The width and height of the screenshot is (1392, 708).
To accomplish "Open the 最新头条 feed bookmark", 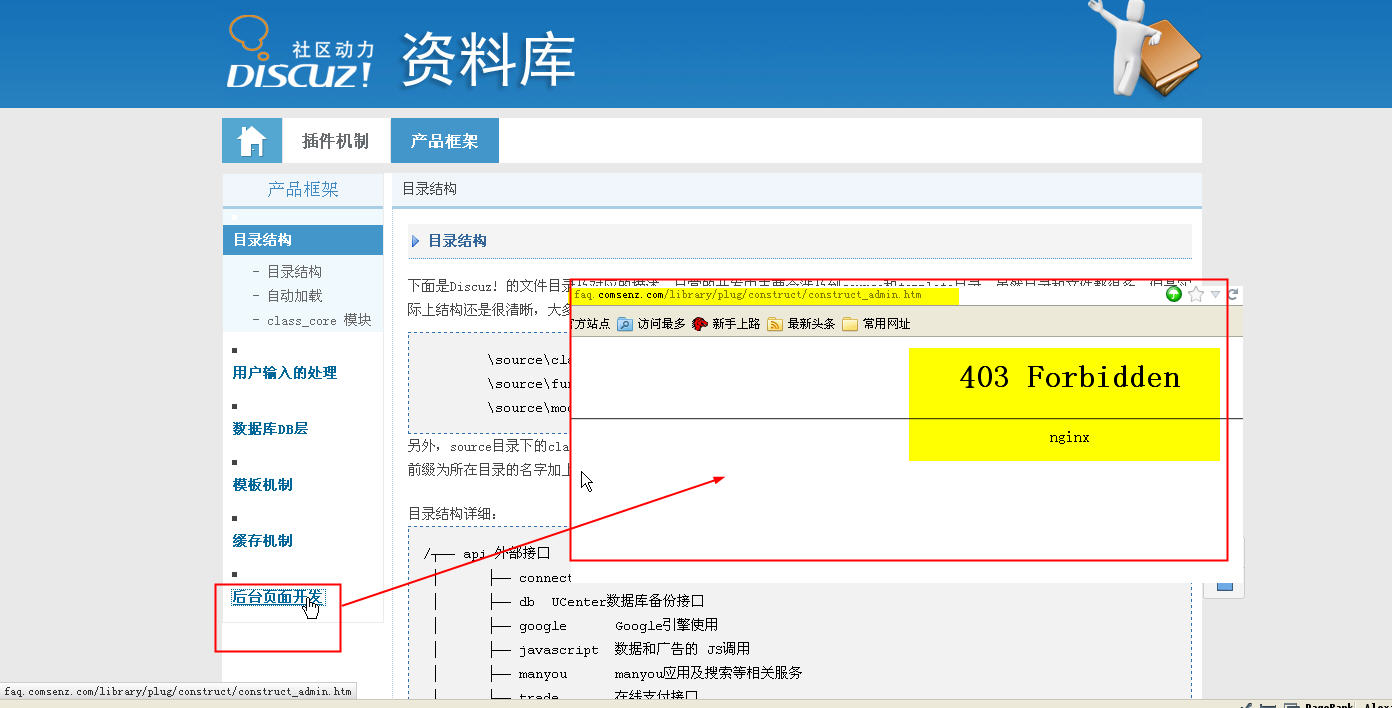I will [801, 324].
